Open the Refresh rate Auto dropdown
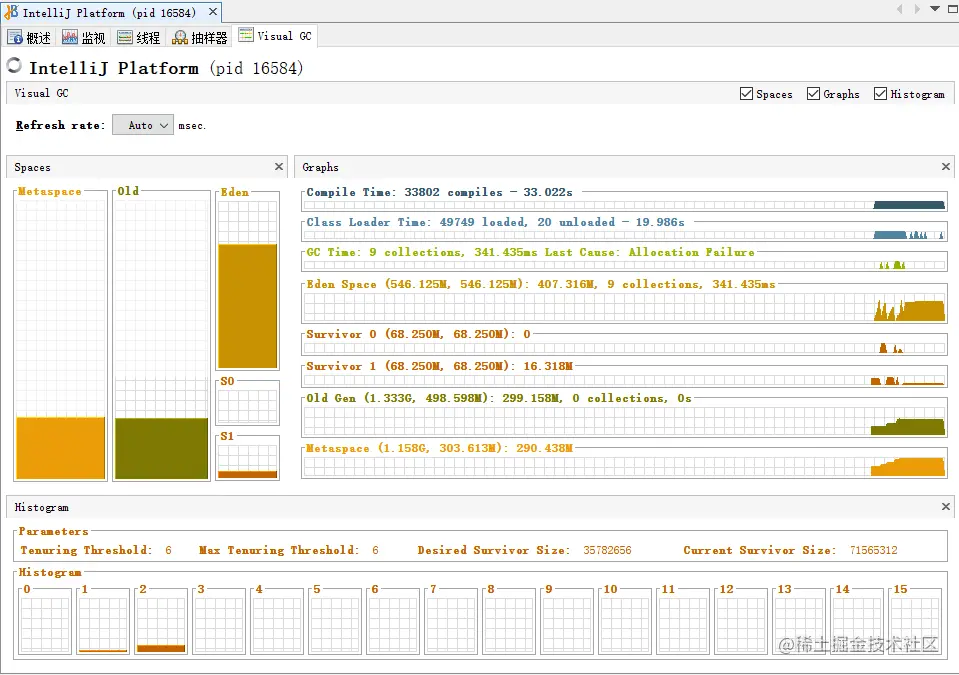Viewport: 959px width, 675px height. click(x=143, y=125)
